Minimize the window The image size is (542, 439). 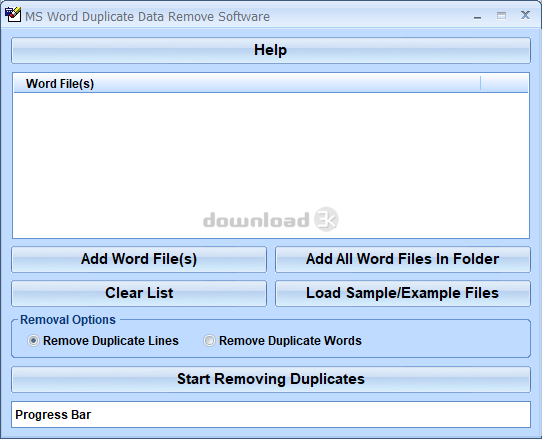(x=478, y=16)
